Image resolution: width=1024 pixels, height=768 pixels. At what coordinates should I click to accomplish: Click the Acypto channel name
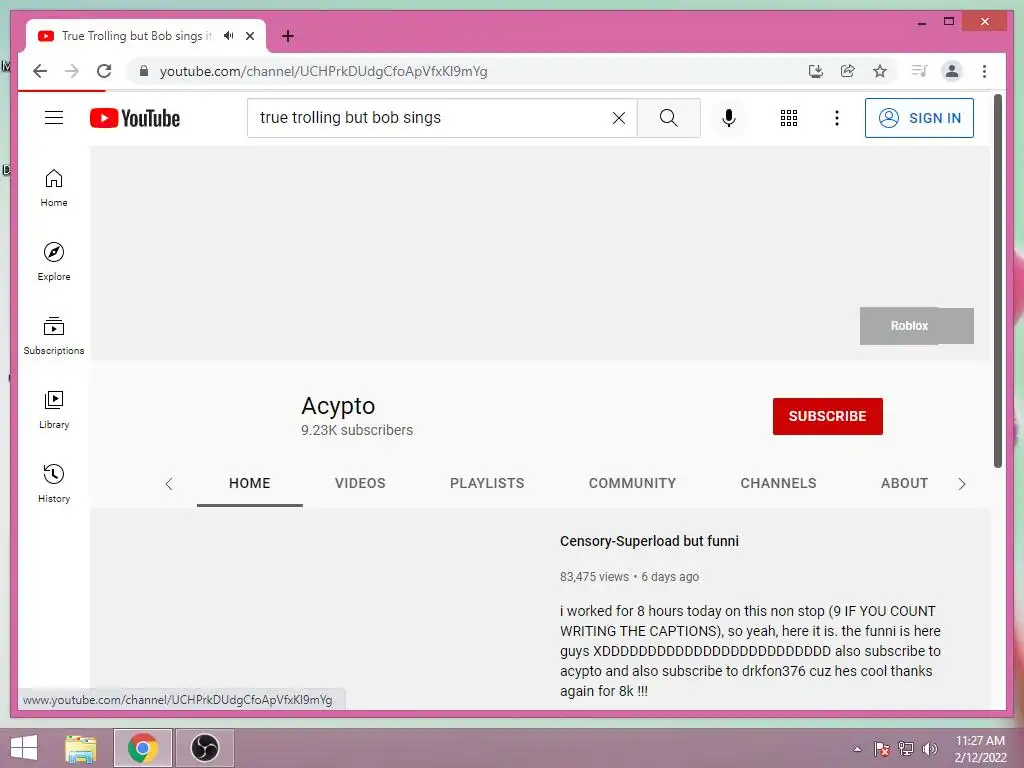[338, 406]
